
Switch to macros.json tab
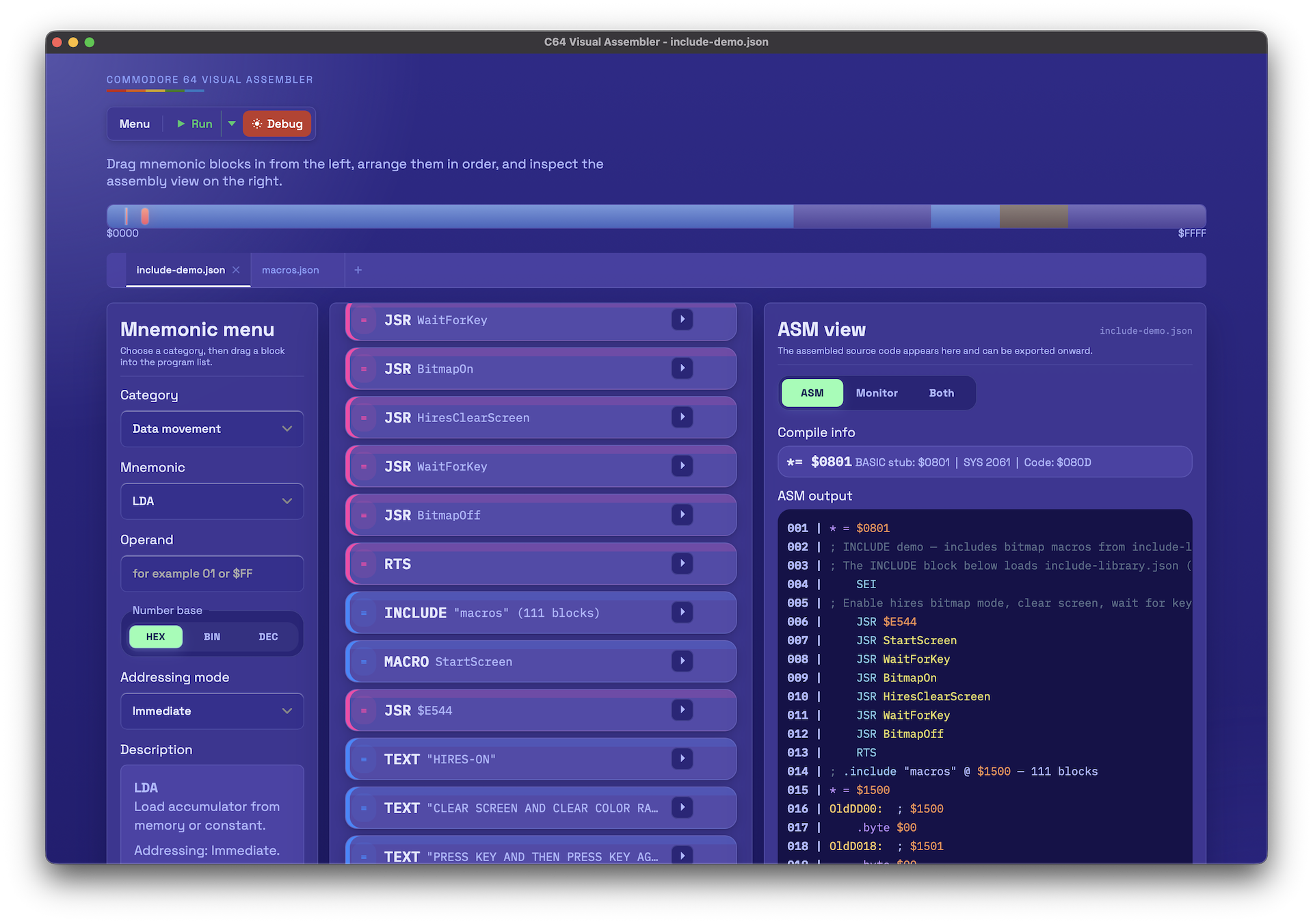point(291,270)
